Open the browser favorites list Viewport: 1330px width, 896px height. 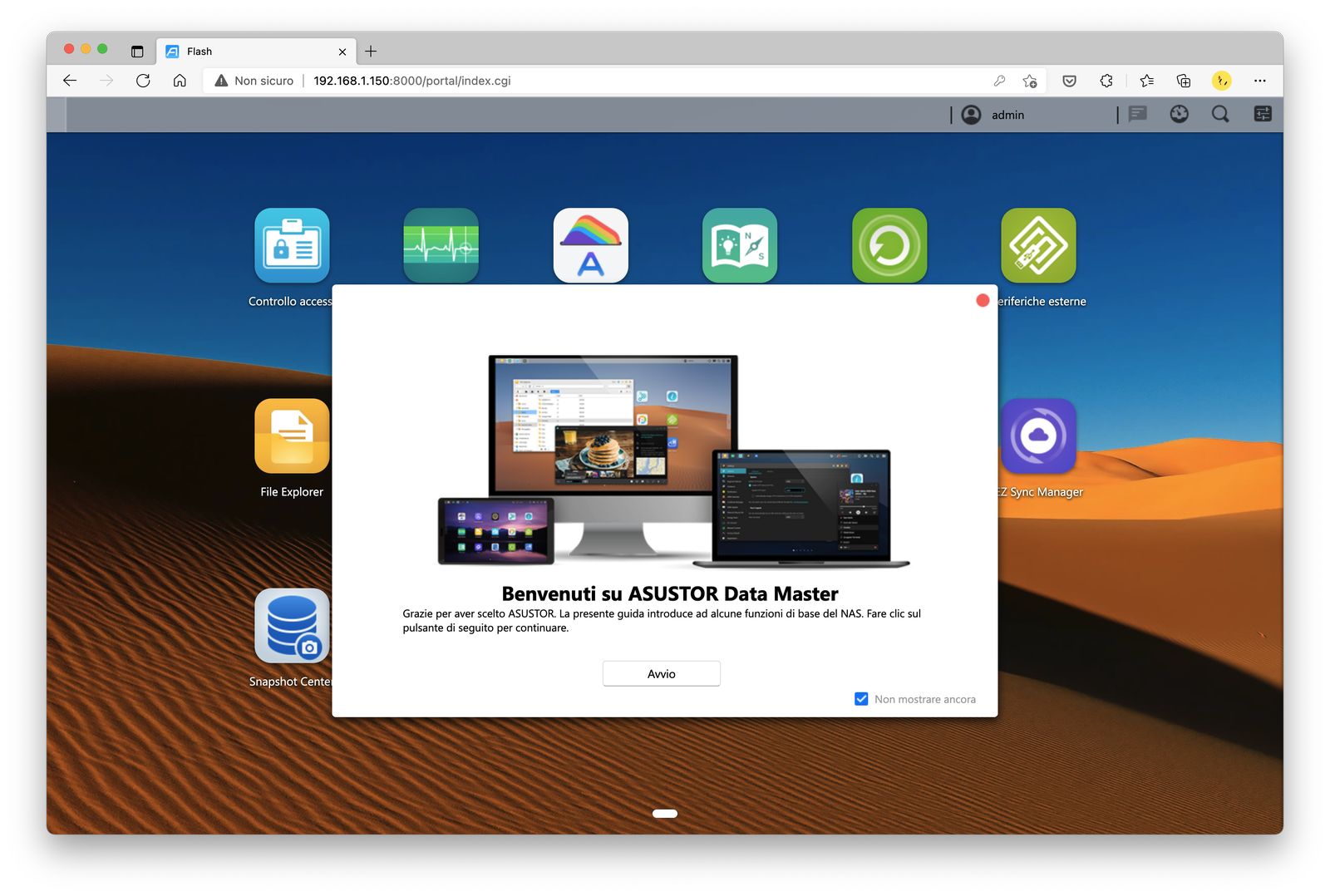tap(1147, 81)
